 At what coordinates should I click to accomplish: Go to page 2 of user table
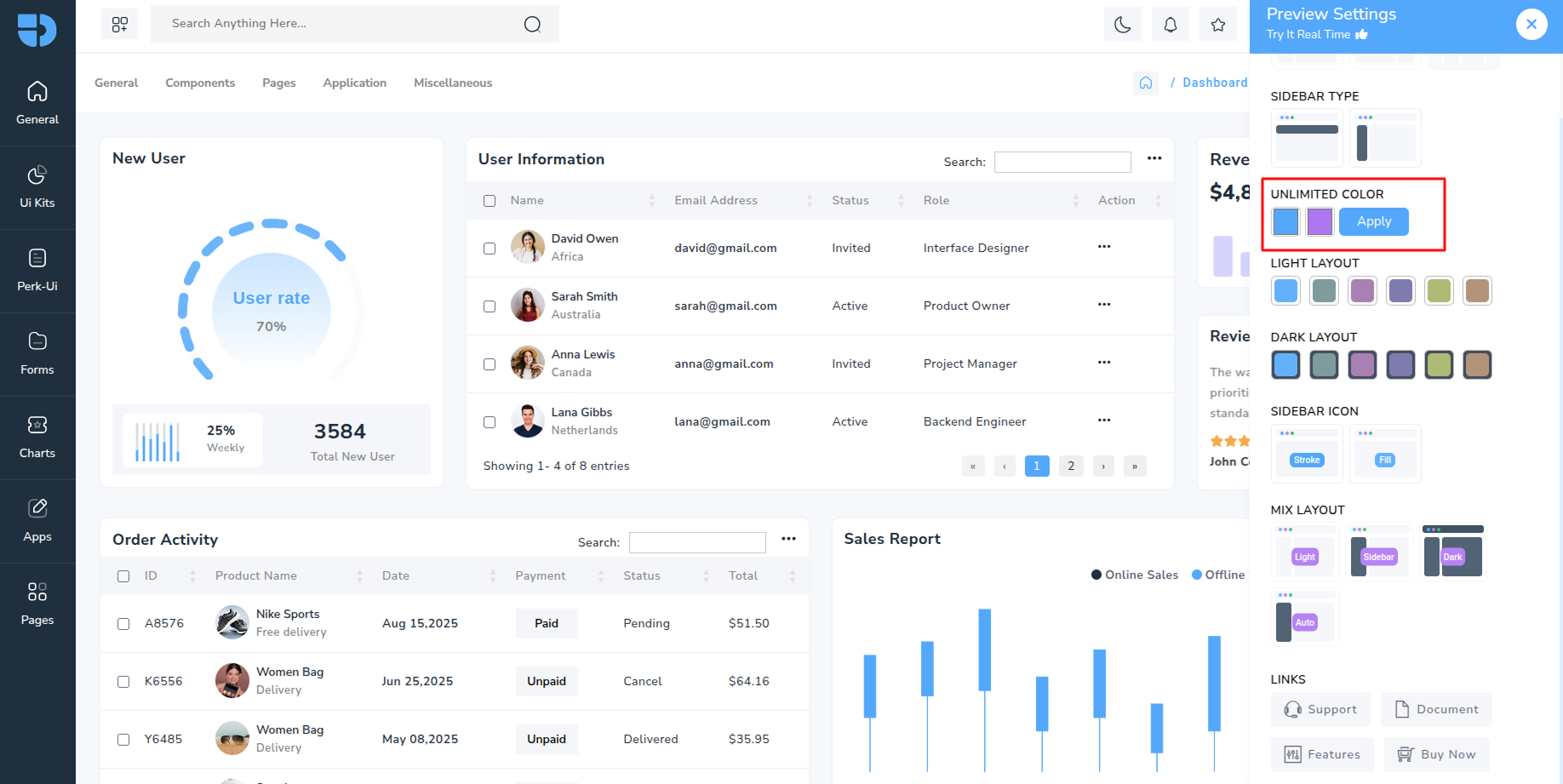pyautogui.click(x=1071, y=466)
